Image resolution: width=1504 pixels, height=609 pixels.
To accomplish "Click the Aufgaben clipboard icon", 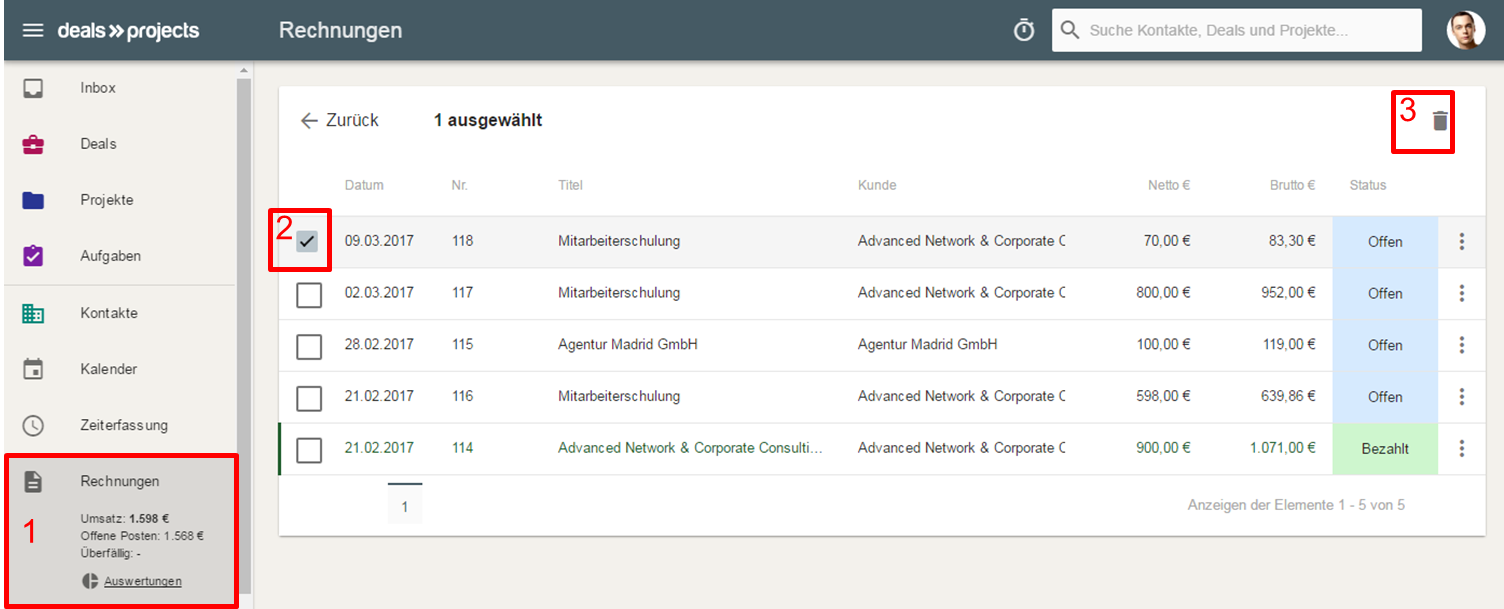I will [x=33, y=256].
